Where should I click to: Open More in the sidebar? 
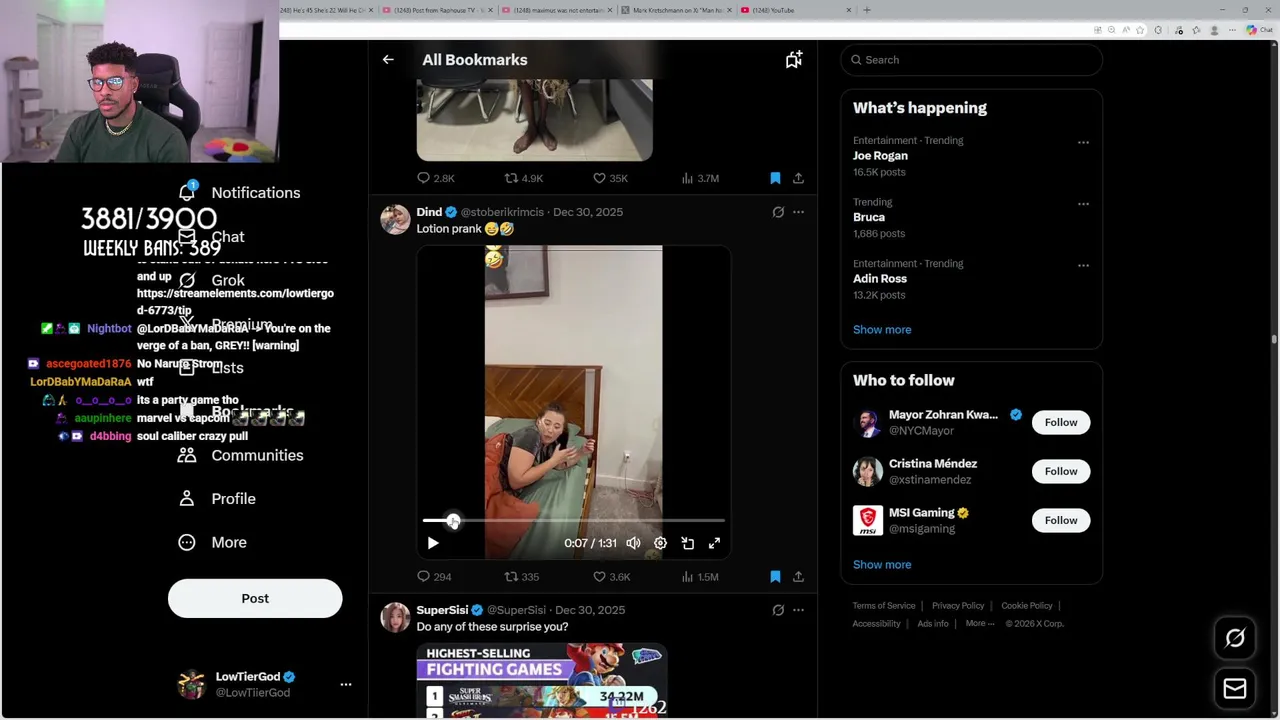[212, 542]
